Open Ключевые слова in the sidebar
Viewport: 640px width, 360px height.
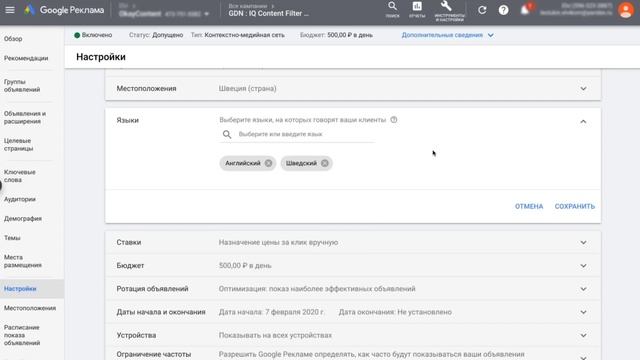(x=20, y=176)
